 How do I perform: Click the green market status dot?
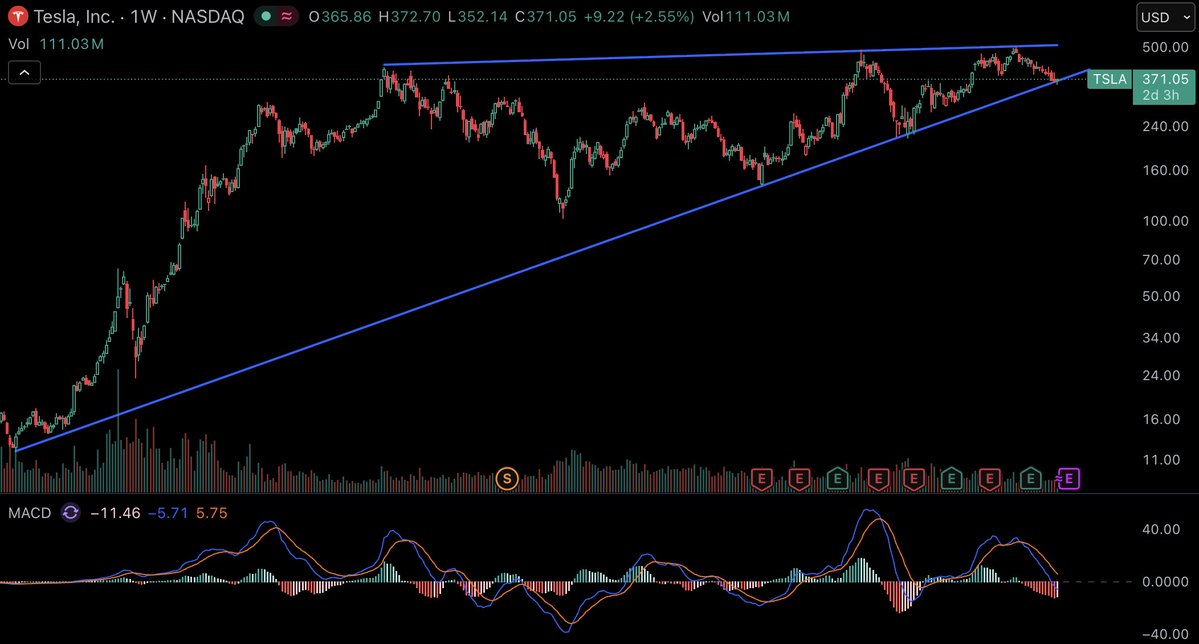pos(266,16)
